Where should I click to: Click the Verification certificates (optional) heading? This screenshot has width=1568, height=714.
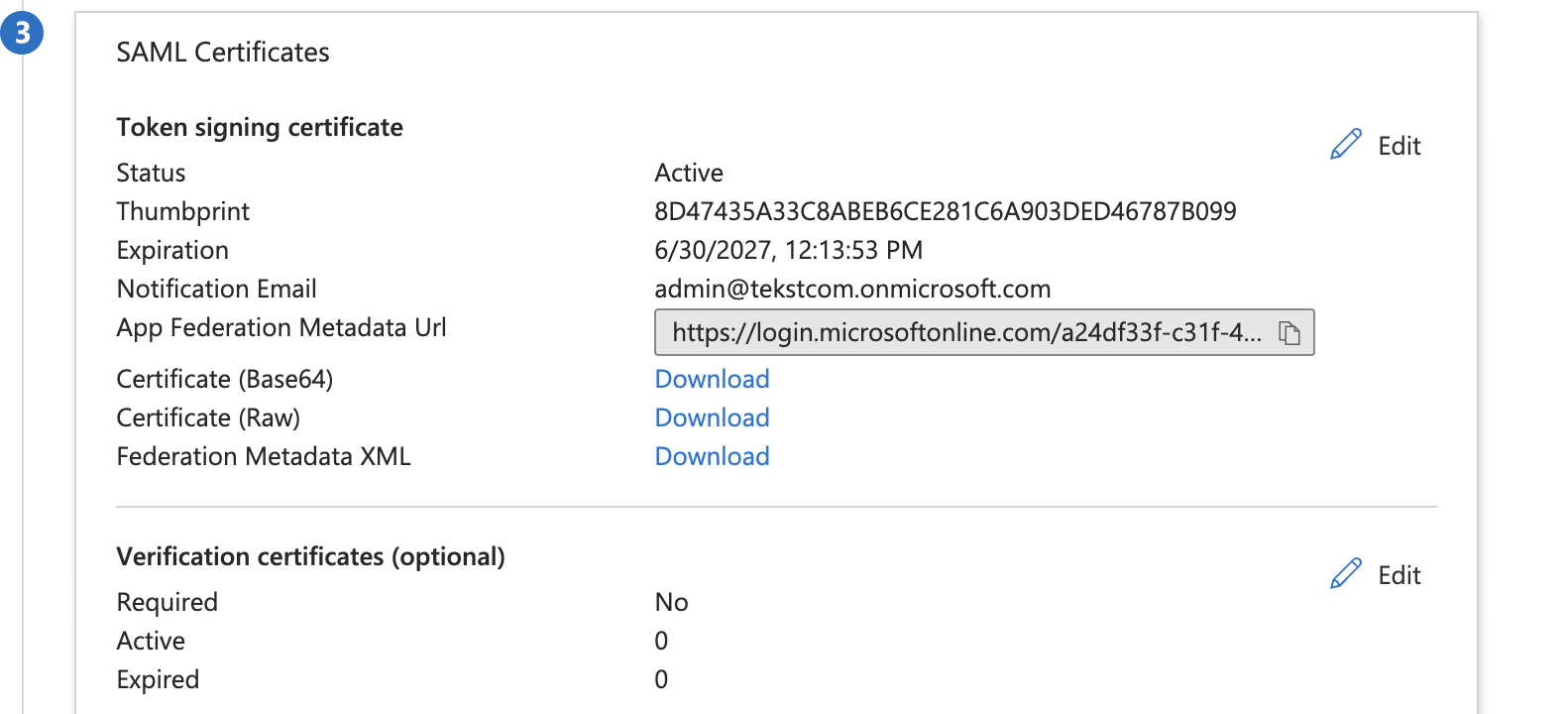coord(310,556)
